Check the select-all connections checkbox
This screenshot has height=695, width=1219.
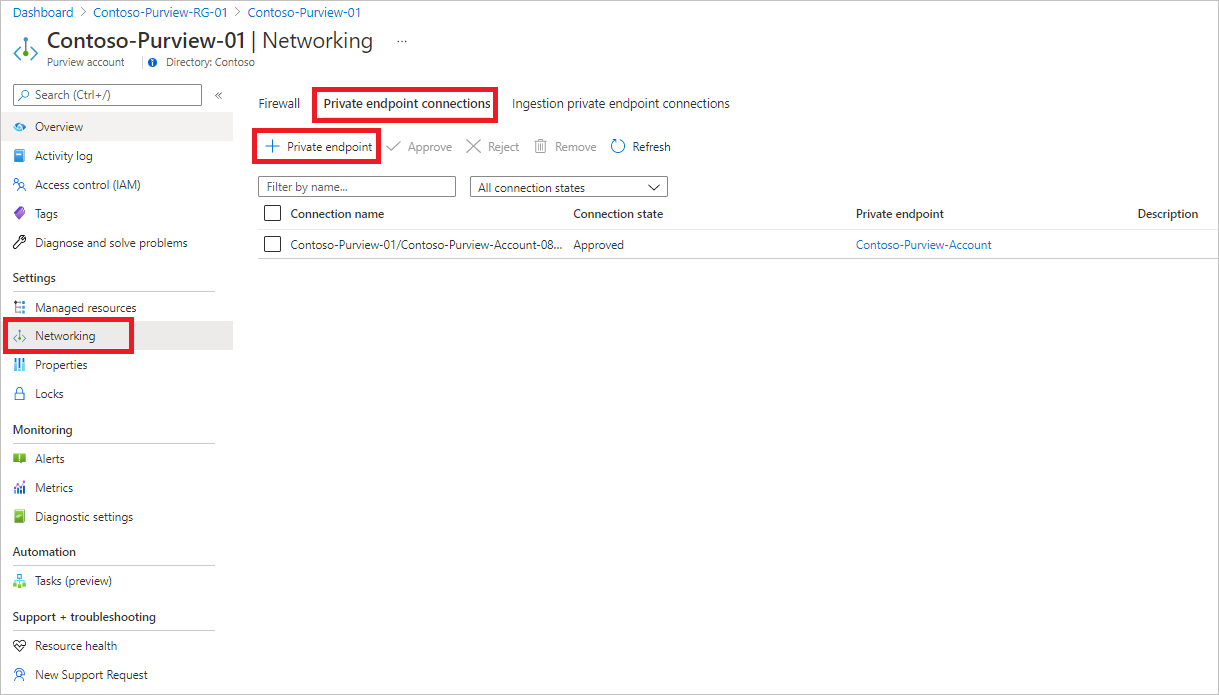pos(273,213)
